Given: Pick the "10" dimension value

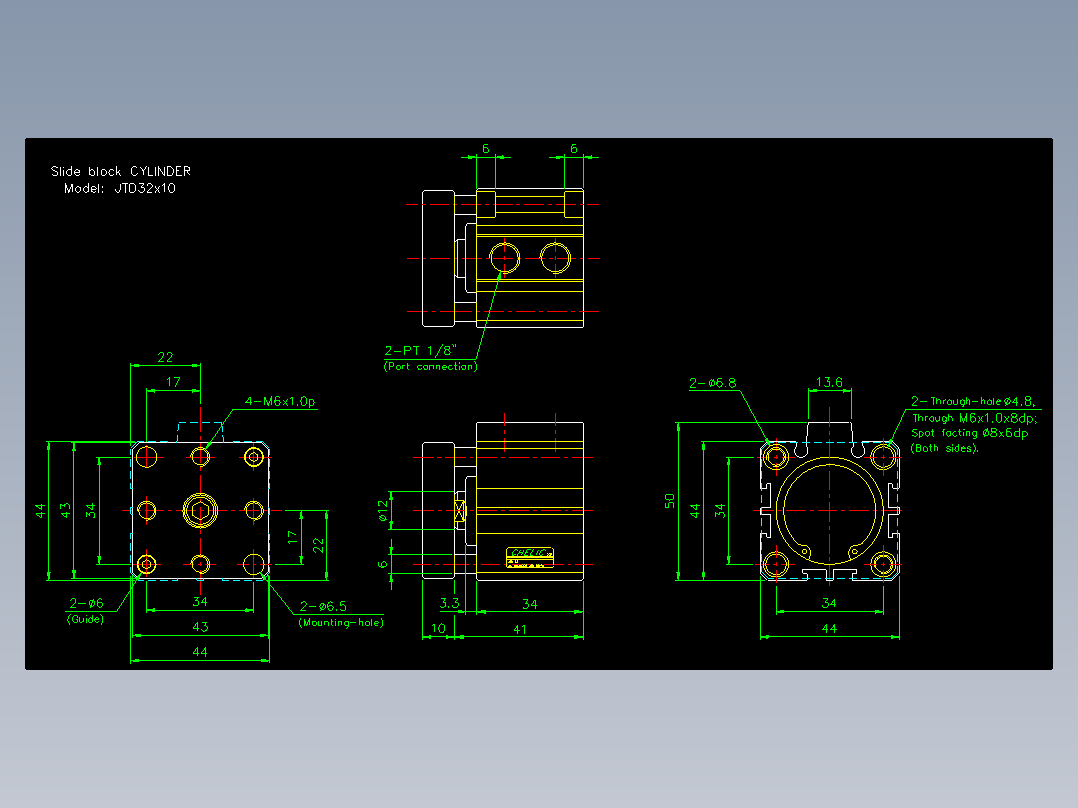Looking at the screenshot, I should point(438,629).
